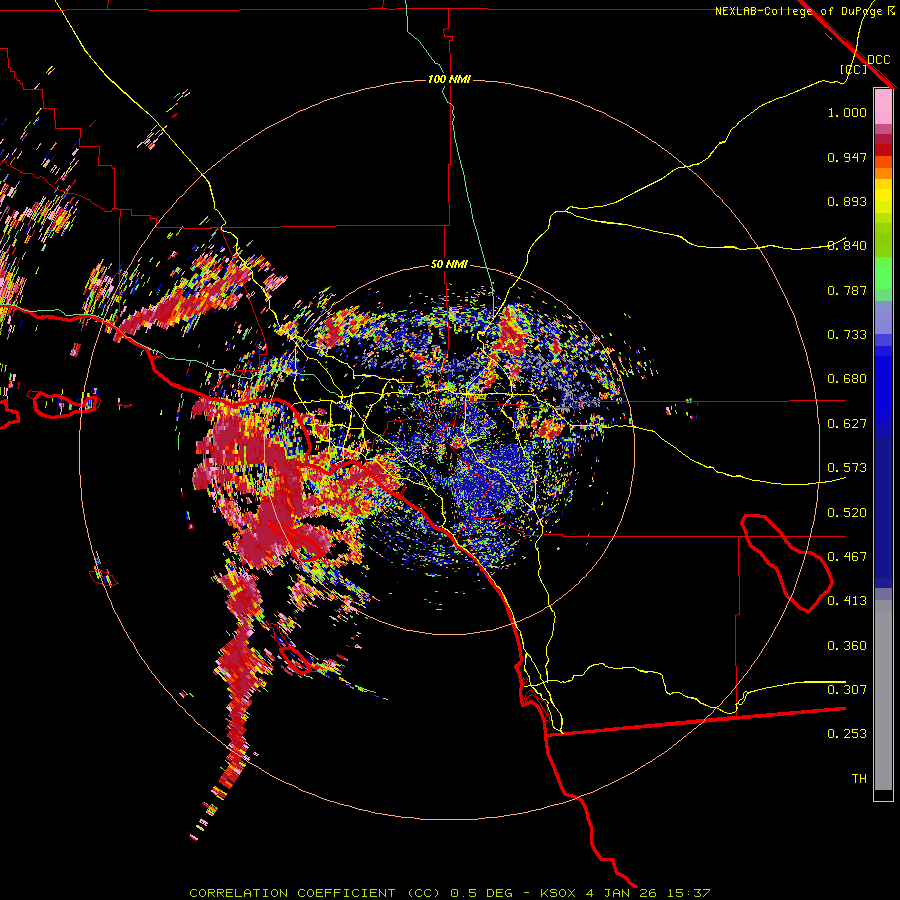Select the 0.893 scale value

coord(847,201)
